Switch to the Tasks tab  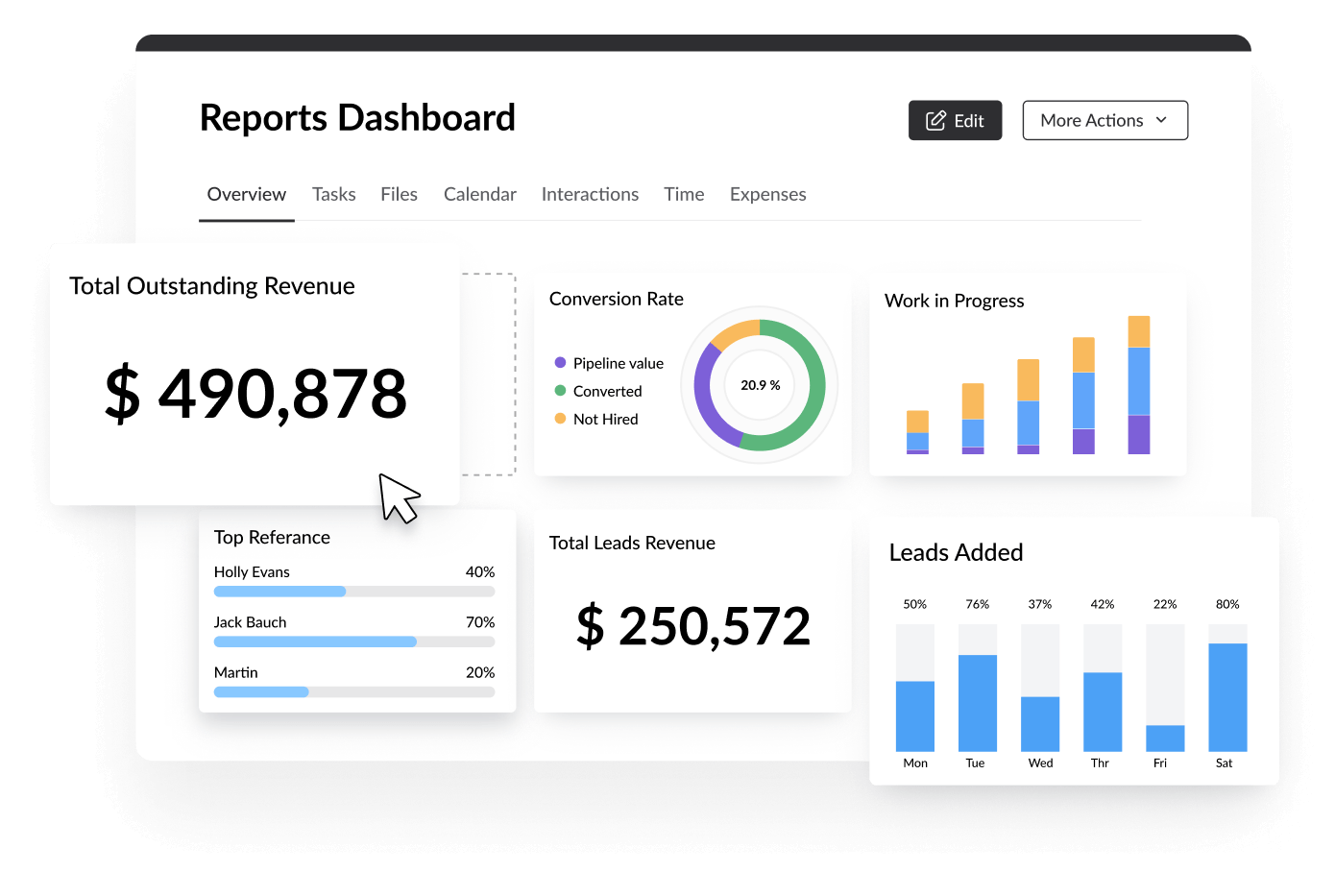[x=333, y=194]
